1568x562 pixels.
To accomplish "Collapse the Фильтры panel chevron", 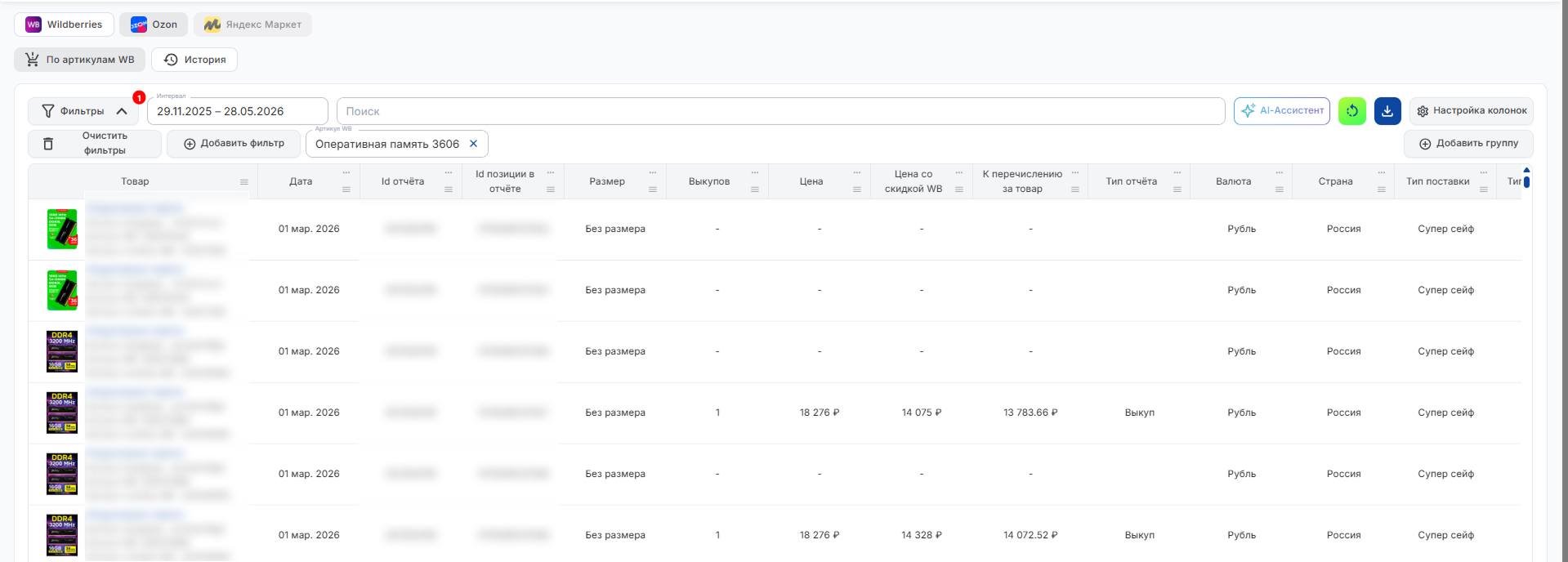I will coord(122,111).
